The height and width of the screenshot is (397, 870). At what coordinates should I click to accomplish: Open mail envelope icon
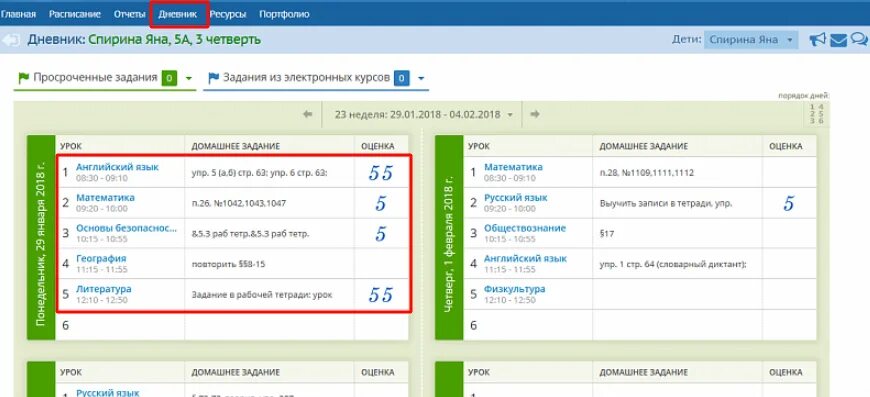(838, 40)
